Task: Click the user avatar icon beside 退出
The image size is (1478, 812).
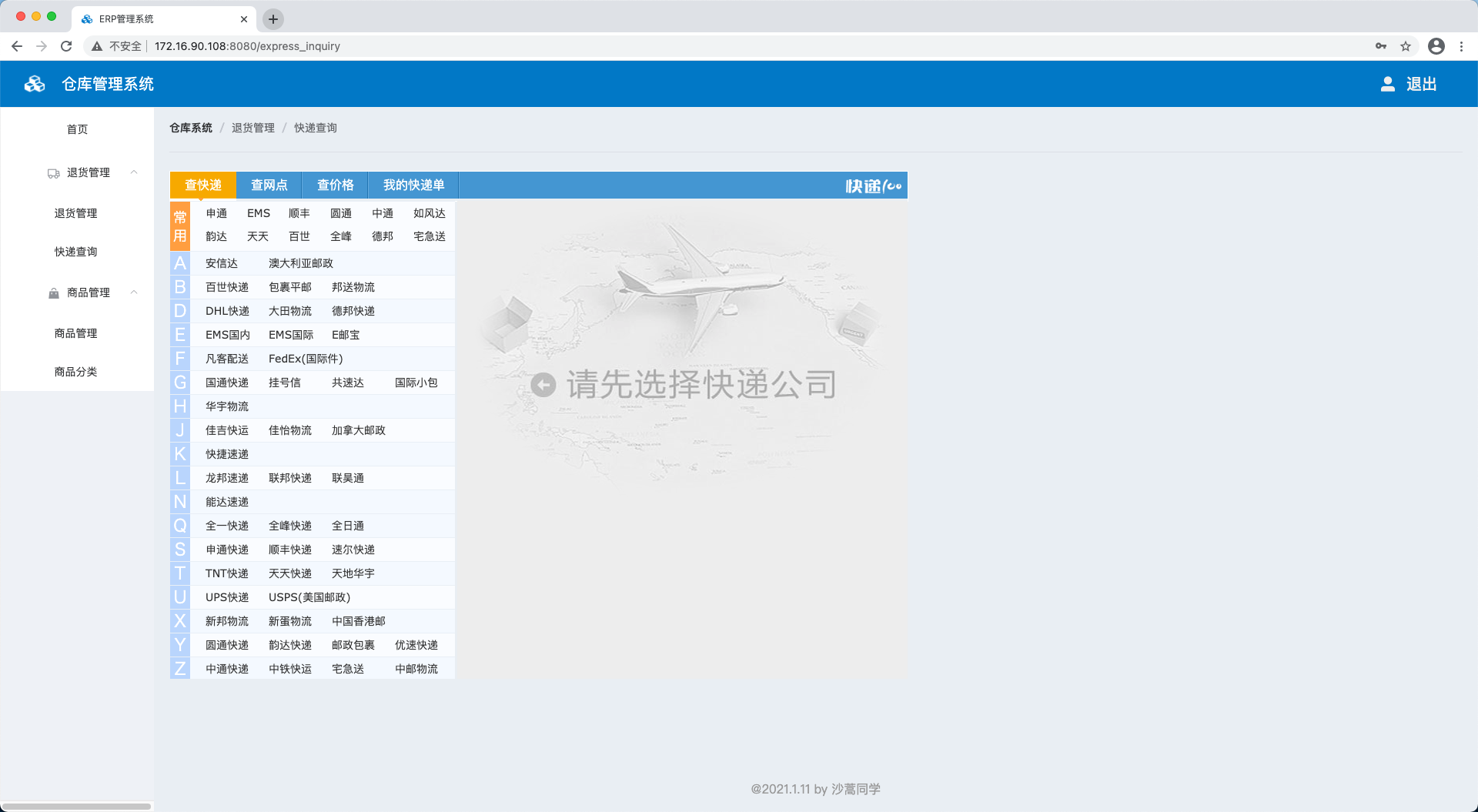Action: click(1387, 84)
